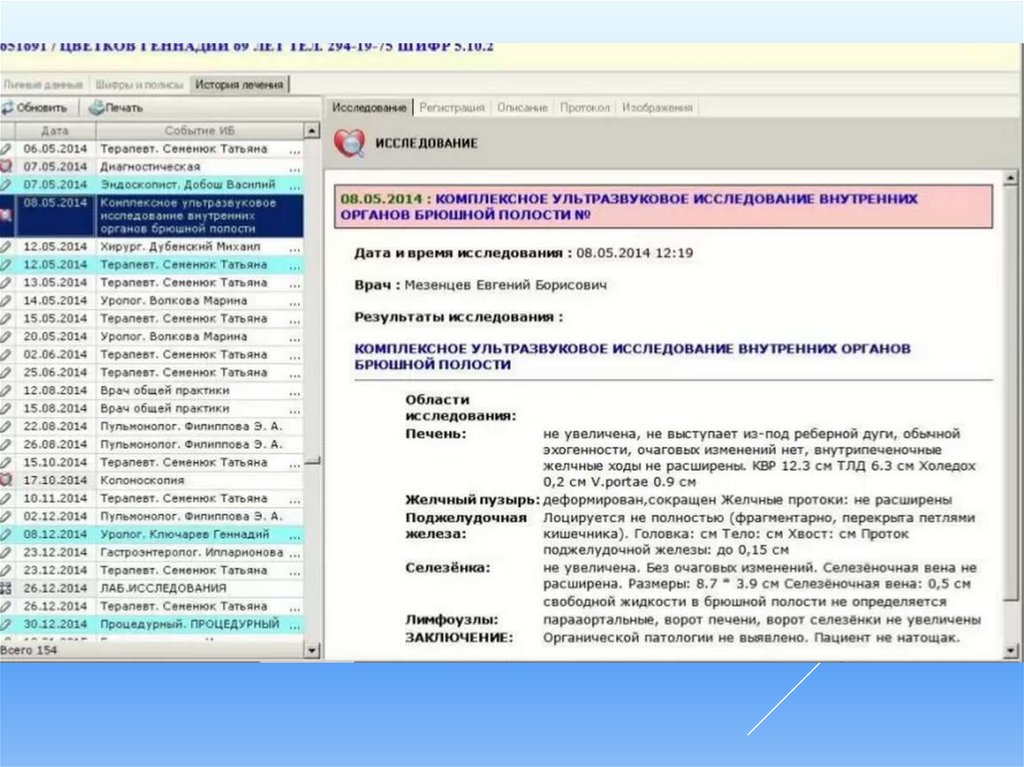The width and height of the screenshot is (1024, 767).
Task: Click the ИССЛЕДОВАНИЕ heart magnifier icon
Action: [349, 143]
